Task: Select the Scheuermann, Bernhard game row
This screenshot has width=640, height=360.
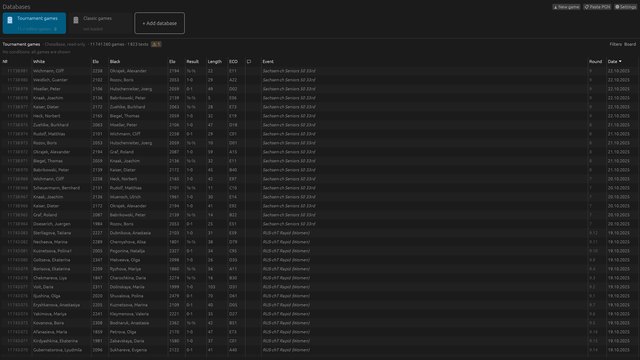Action: click(x=320, y=188)
